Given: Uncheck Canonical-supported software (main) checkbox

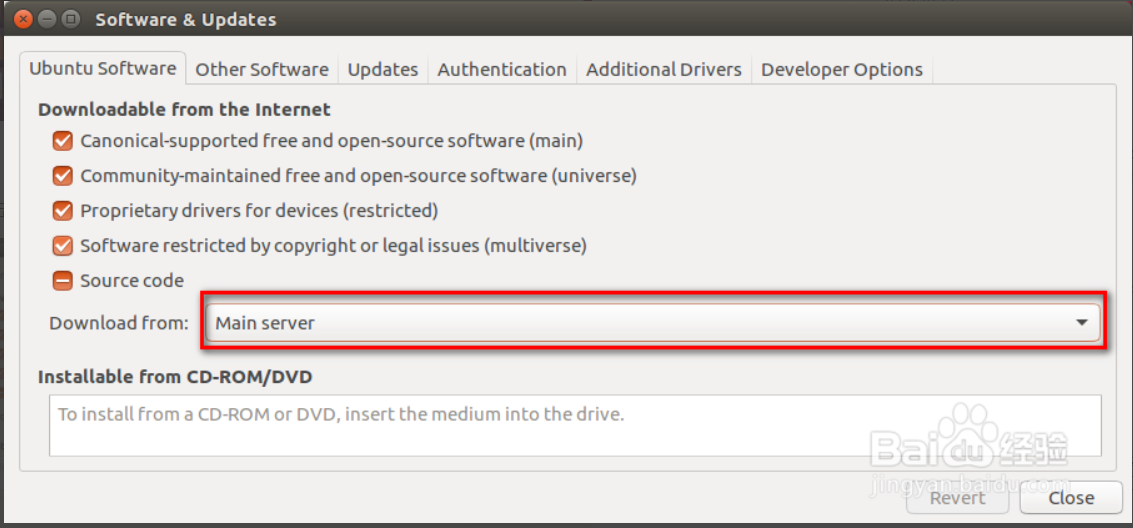Looking at the screenshot, I should 63,141.
